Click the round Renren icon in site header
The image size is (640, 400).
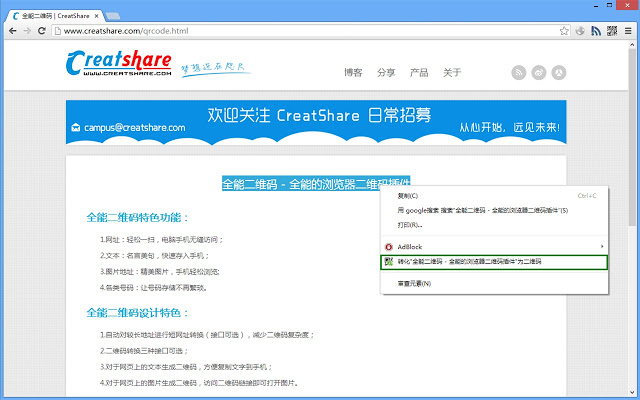[559, 73]
